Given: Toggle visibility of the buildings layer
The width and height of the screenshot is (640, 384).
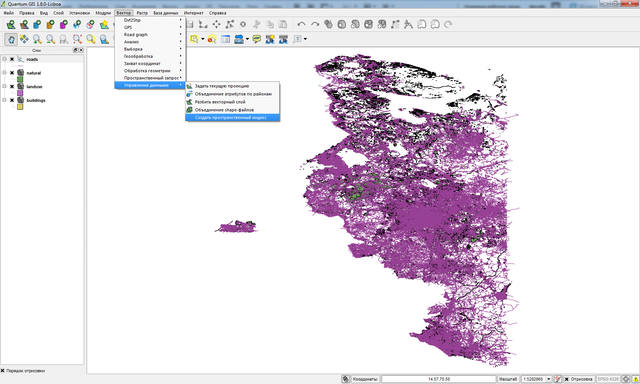Looking at the screenshot, I should click(12, 100).
